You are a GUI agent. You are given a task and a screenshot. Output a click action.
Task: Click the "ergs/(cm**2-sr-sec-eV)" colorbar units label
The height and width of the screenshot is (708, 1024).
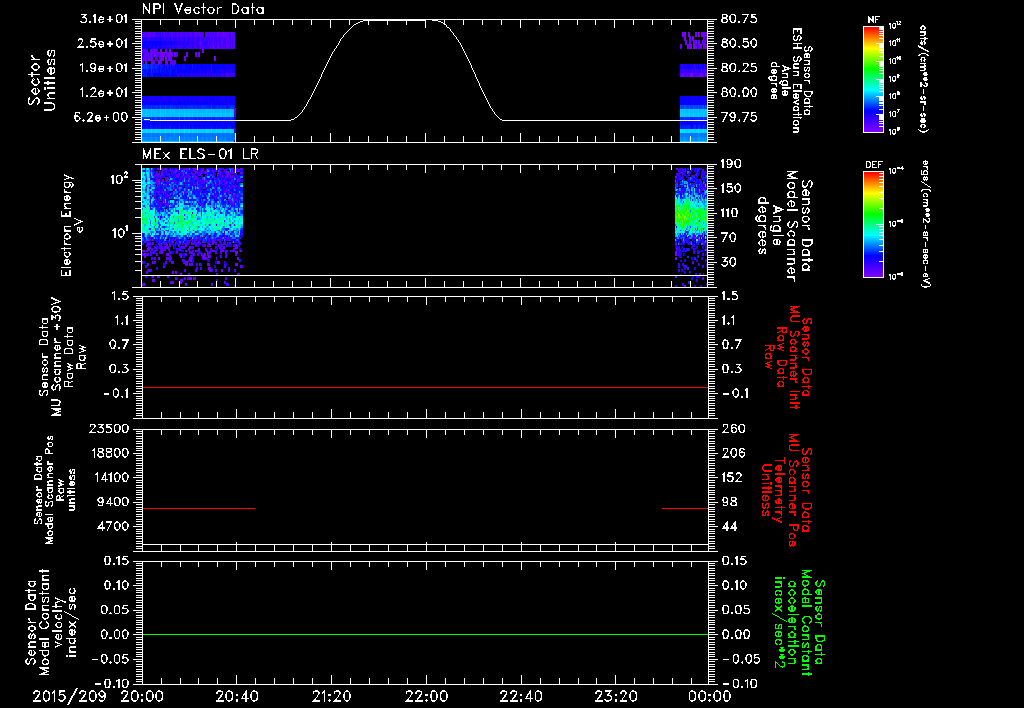[x=925, y=223]
